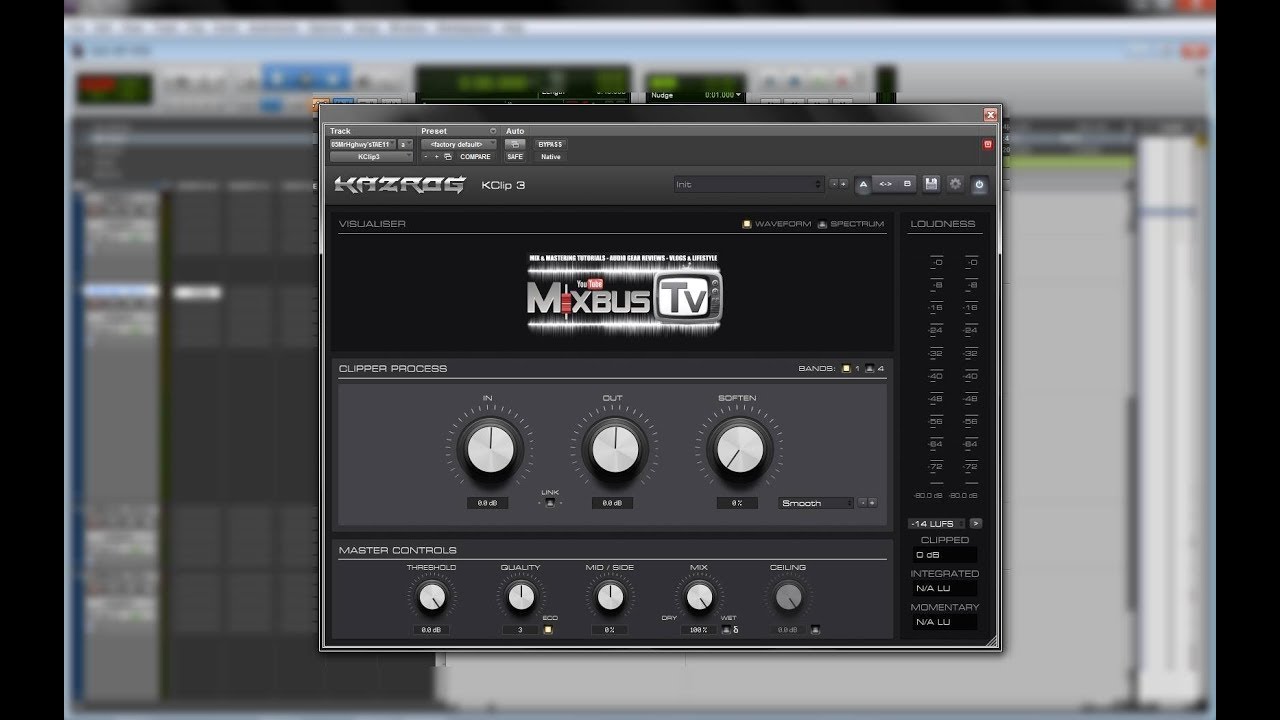The width and height of the screenshot is (1280, 720).
Task: Enable the Ceiling toggle button
Action: (x=816, y=630)
